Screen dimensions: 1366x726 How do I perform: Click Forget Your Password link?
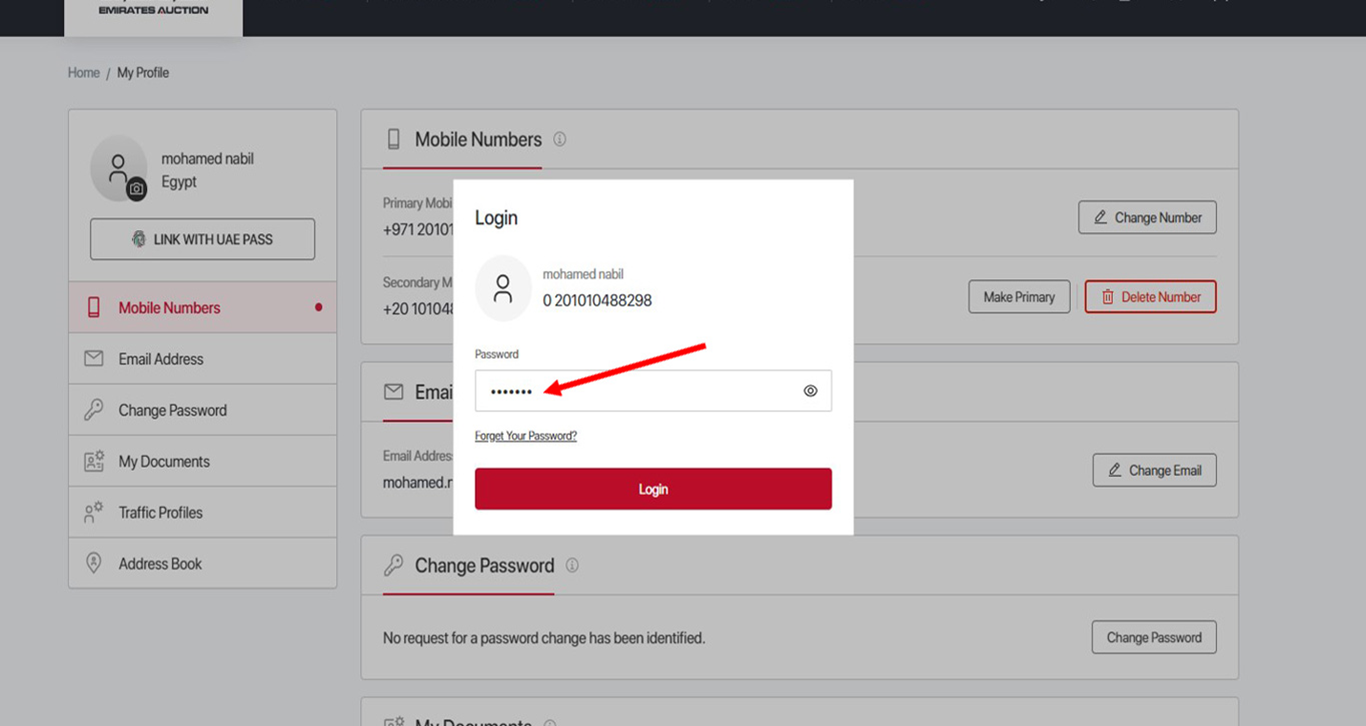click(x=526, y=436)
